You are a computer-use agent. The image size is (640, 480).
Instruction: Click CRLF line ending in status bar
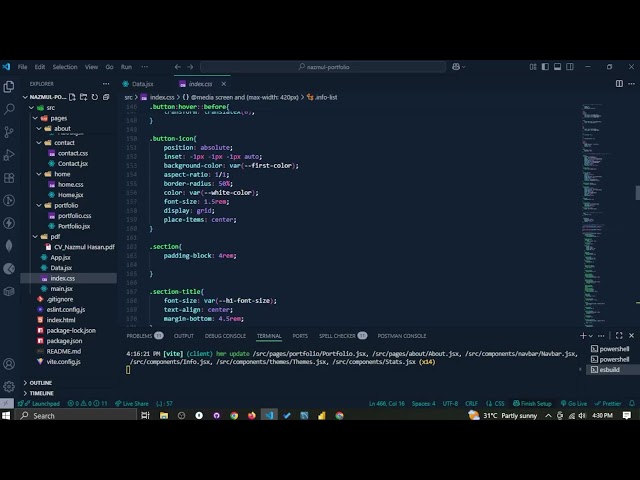[x=471, y=403]
